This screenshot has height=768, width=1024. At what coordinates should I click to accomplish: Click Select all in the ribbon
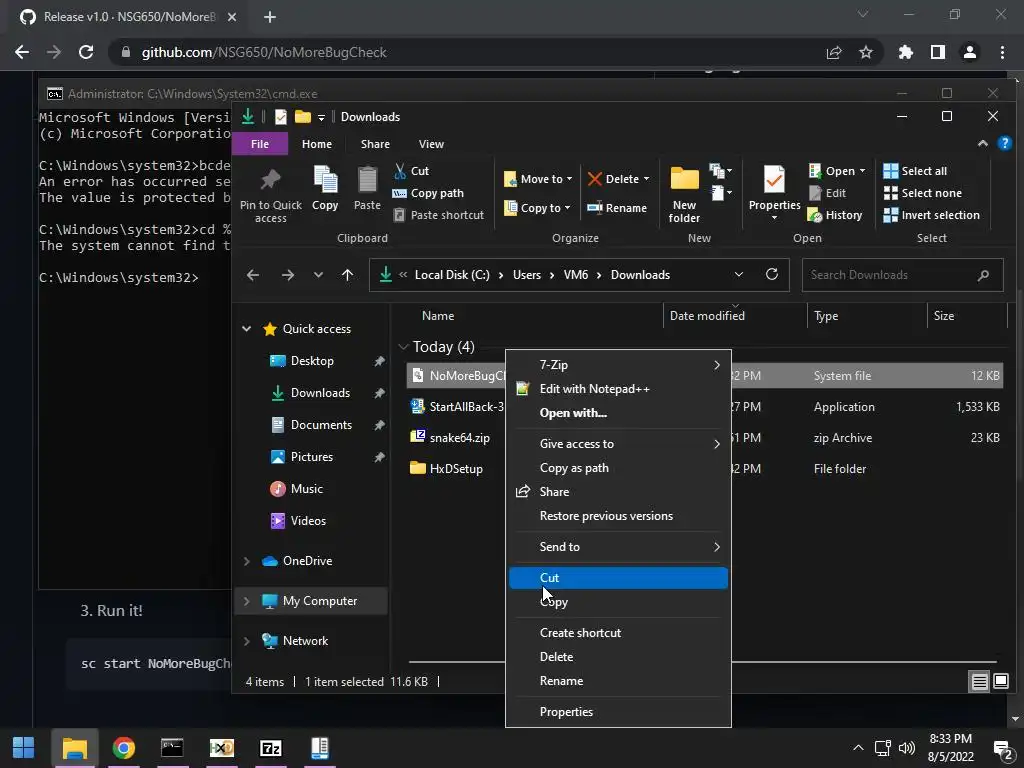coord(915,171)
